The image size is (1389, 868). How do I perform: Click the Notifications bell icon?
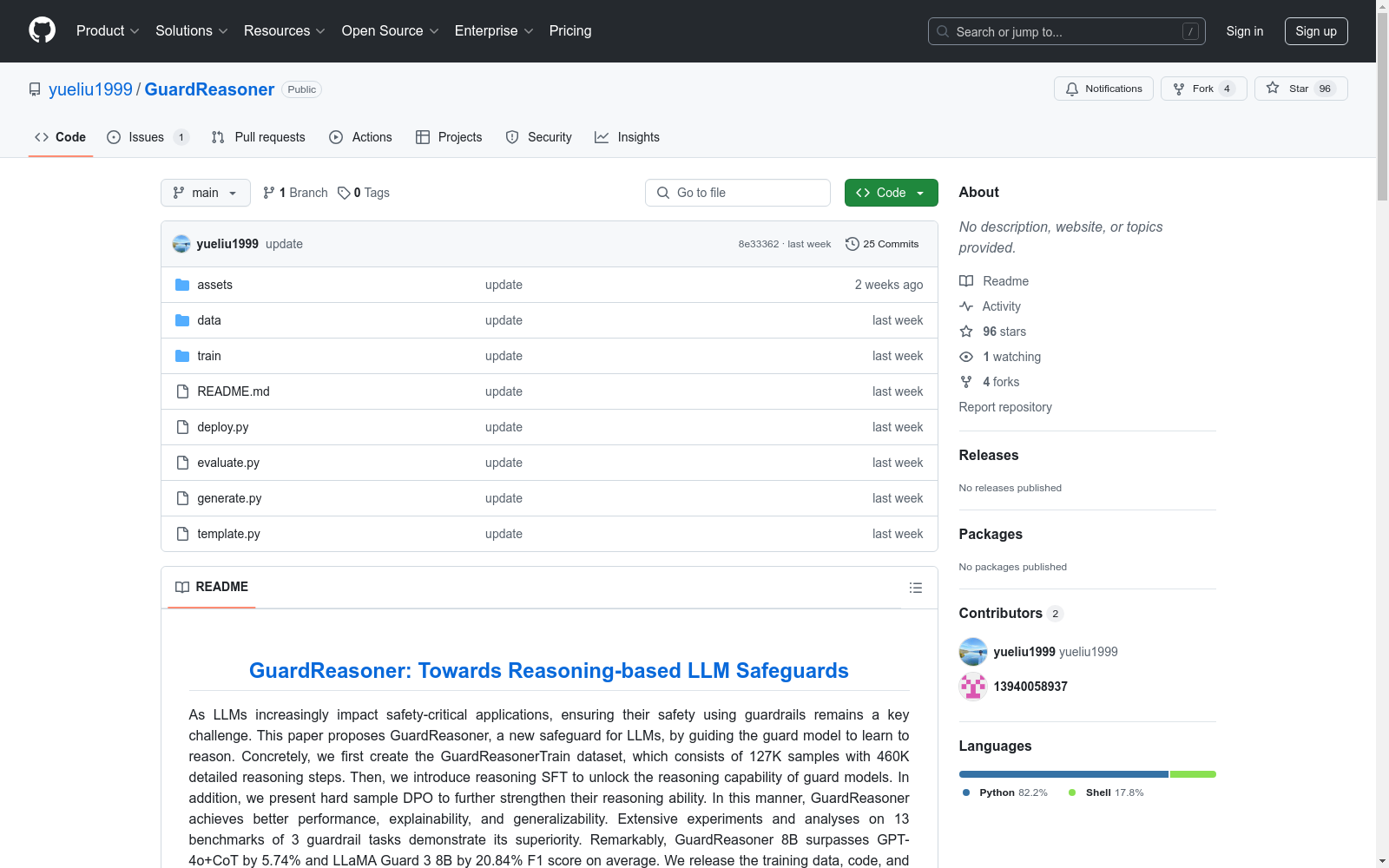tap(1072, 89)
